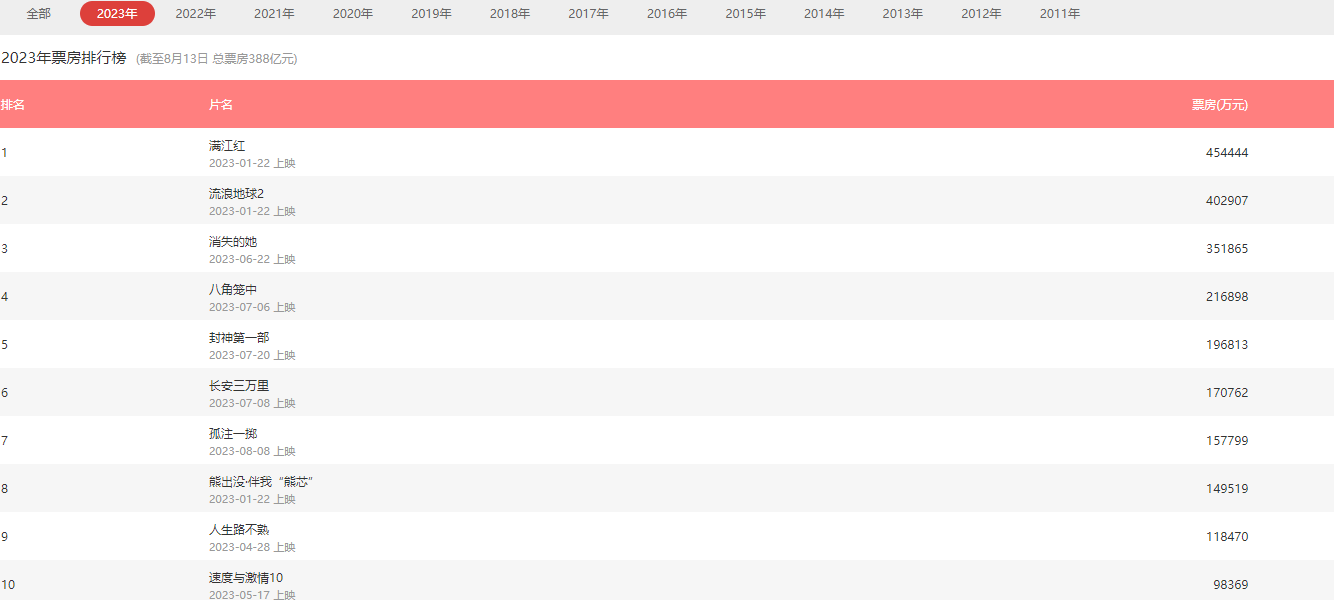Go to the 2015年 tab
1334x600 pixels.
point(746,14)
